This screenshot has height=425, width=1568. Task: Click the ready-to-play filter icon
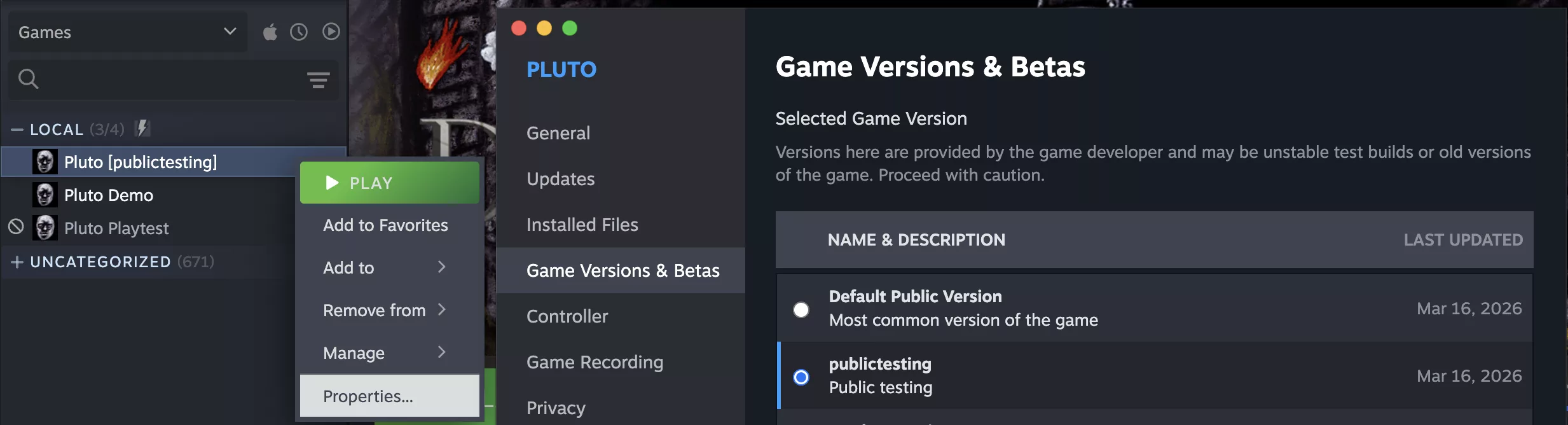pyautogui.click(x=331, y=32)
